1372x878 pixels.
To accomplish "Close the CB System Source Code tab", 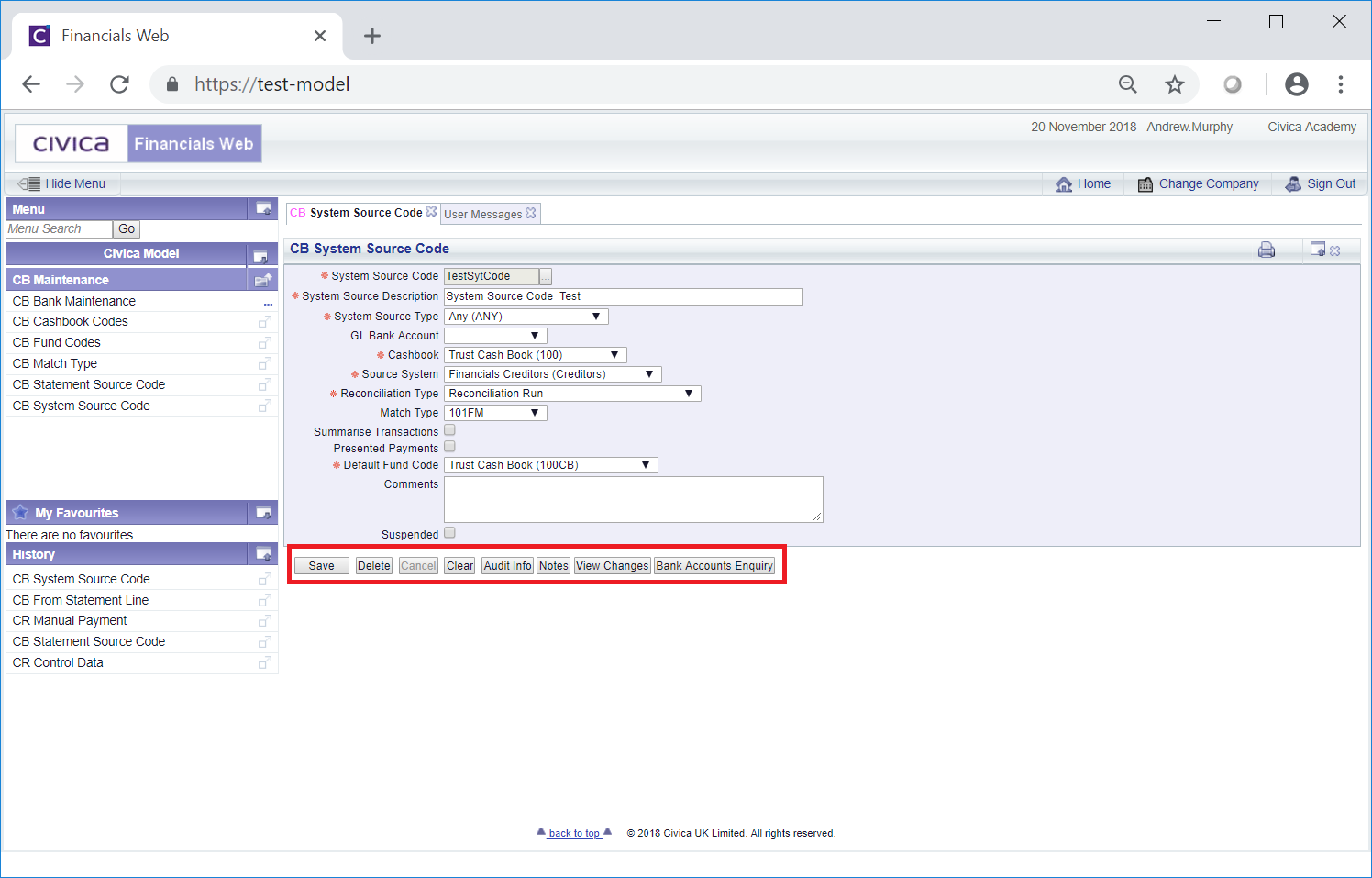I will [431, 211].
